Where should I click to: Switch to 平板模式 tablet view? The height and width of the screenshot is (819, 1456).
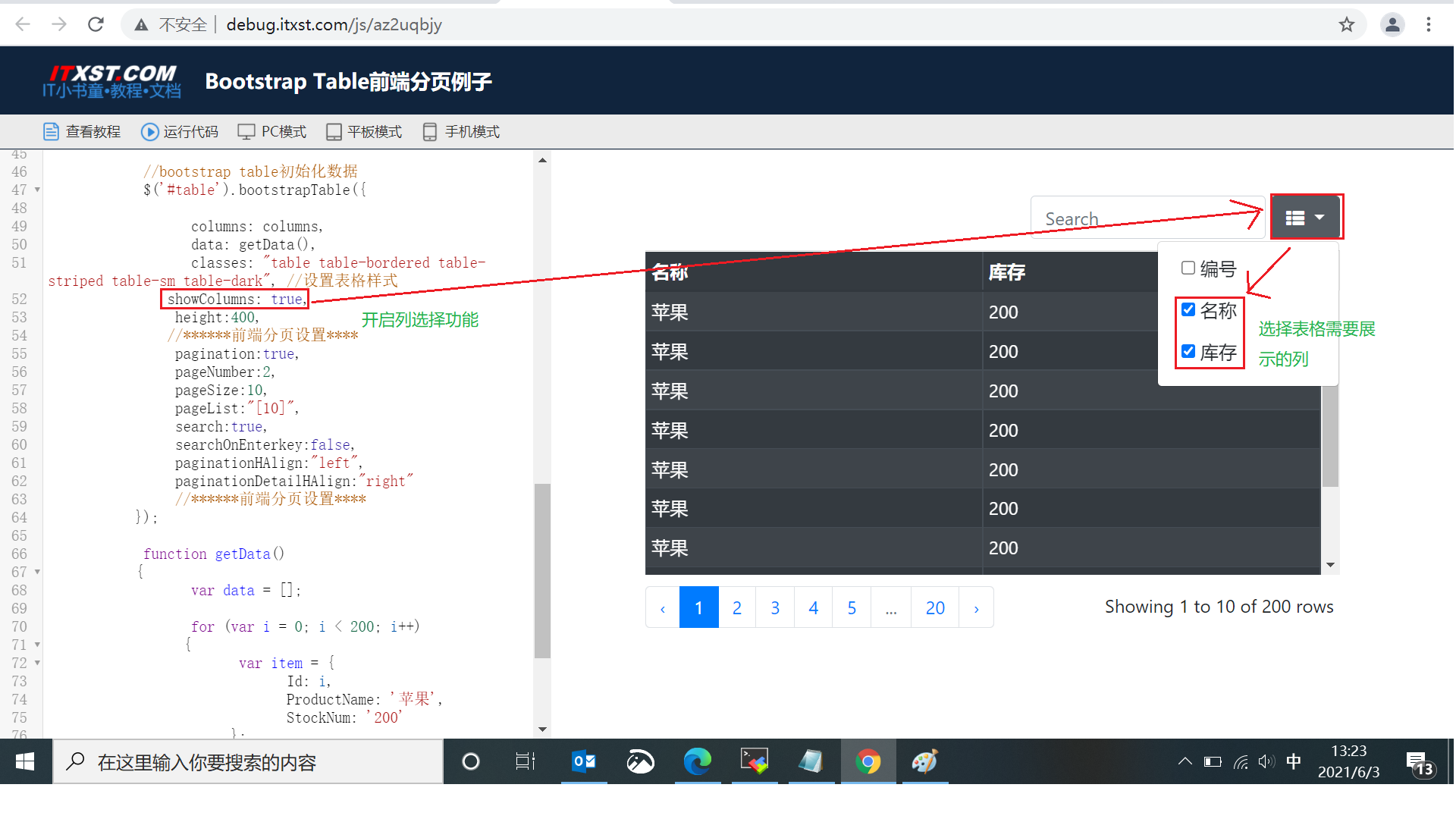click(x=363, y=131)
